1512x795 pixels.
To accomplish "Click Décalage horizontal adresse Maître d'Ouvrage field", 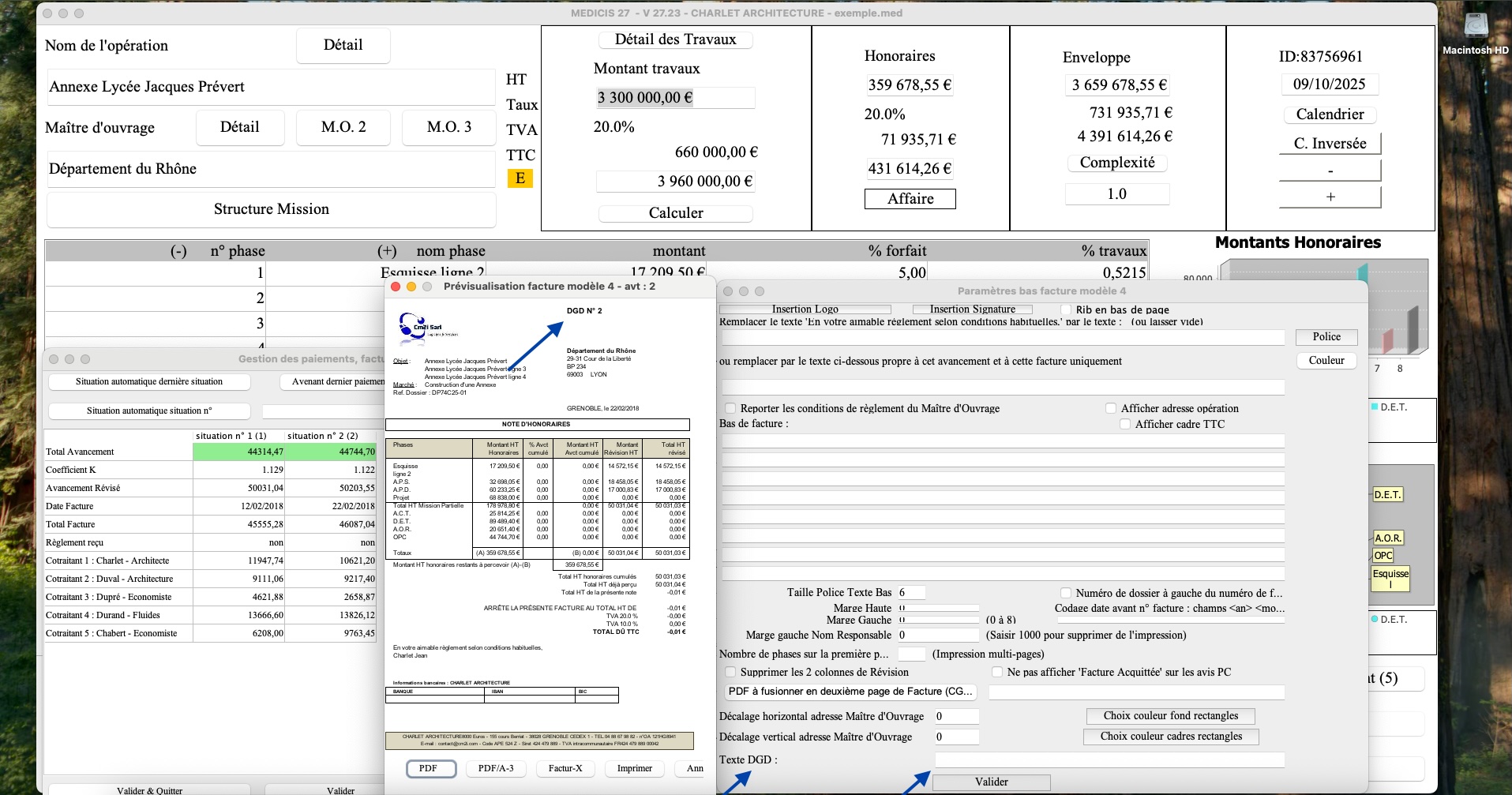I will [x=957, y=716].
